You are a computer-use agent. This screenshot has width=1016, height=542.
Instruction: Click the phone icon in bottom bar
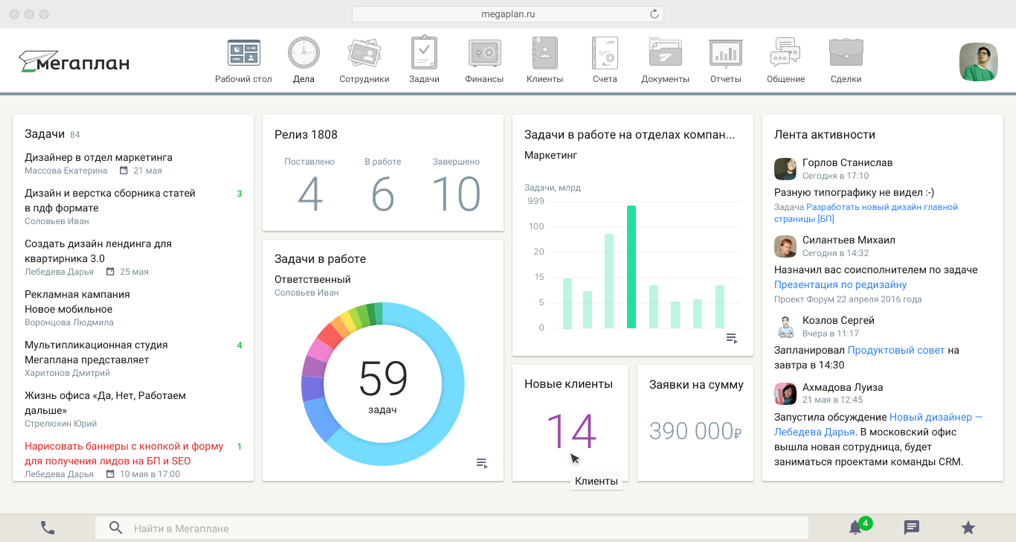[47, 527]
